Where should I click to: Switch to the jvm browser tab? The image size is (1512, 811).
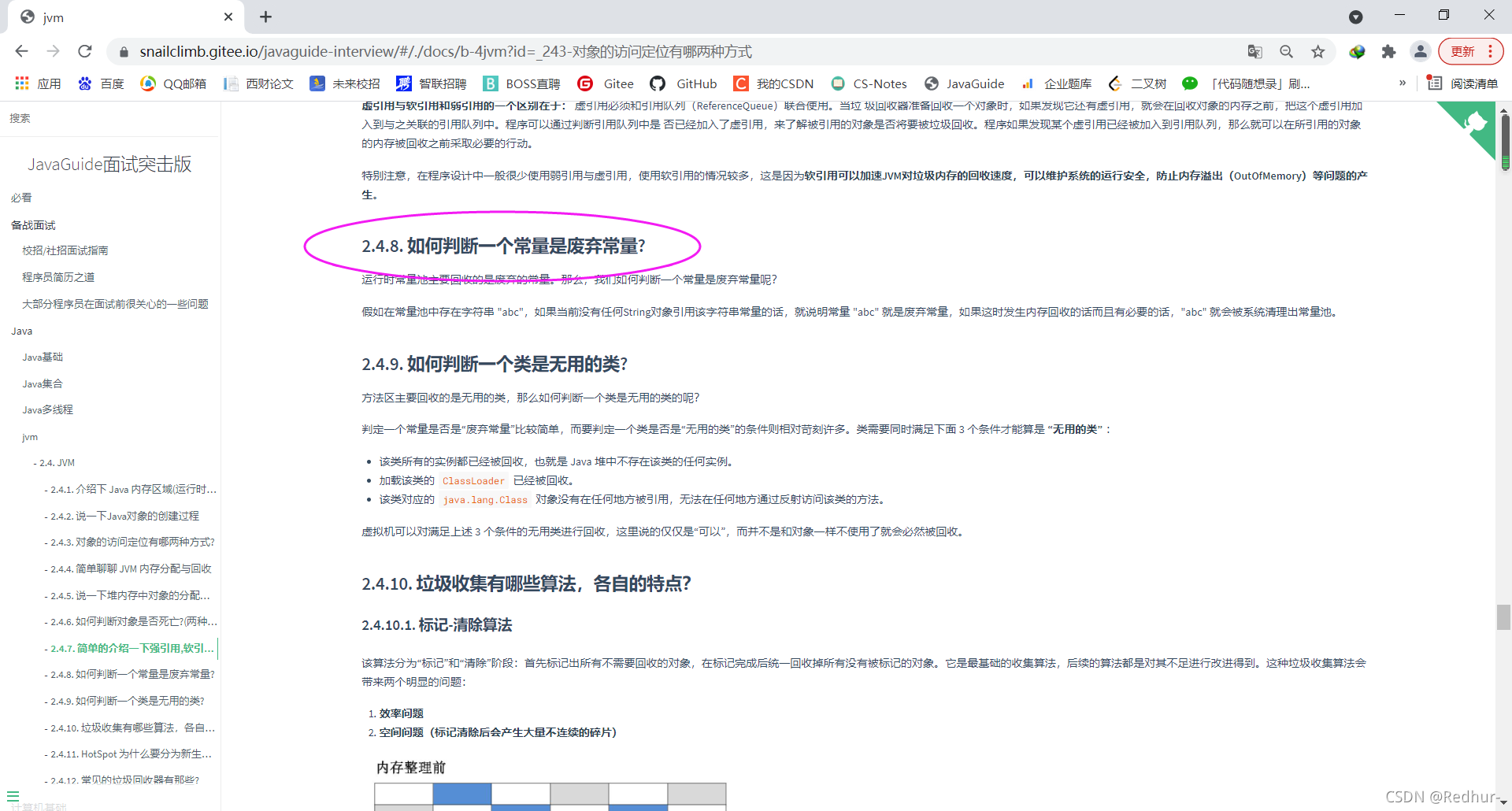point(118,17)
